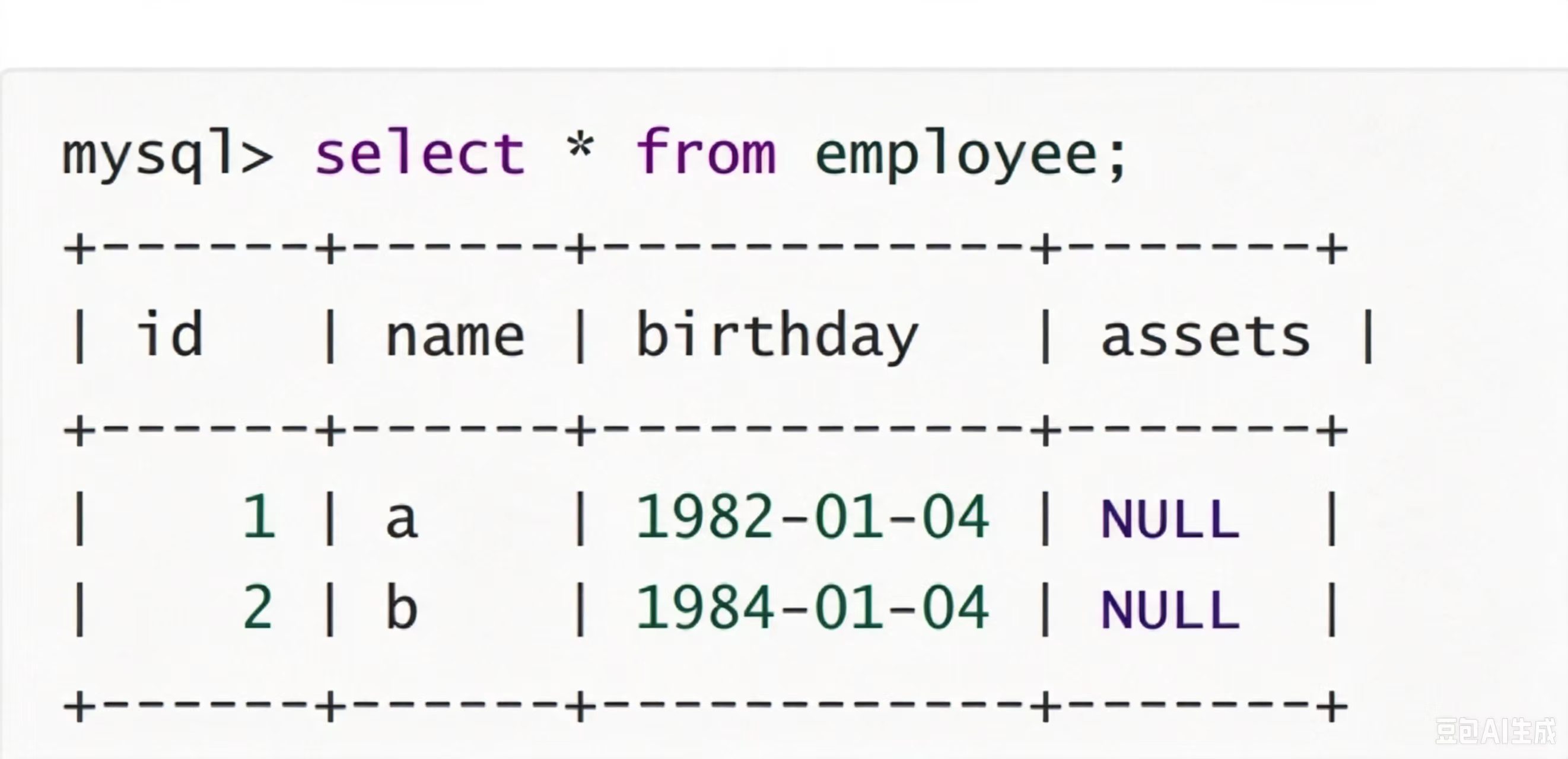Click the name value a cell
Image resolution: width=1568 pixels, height=759 pixels.
(x=402, y=521)
